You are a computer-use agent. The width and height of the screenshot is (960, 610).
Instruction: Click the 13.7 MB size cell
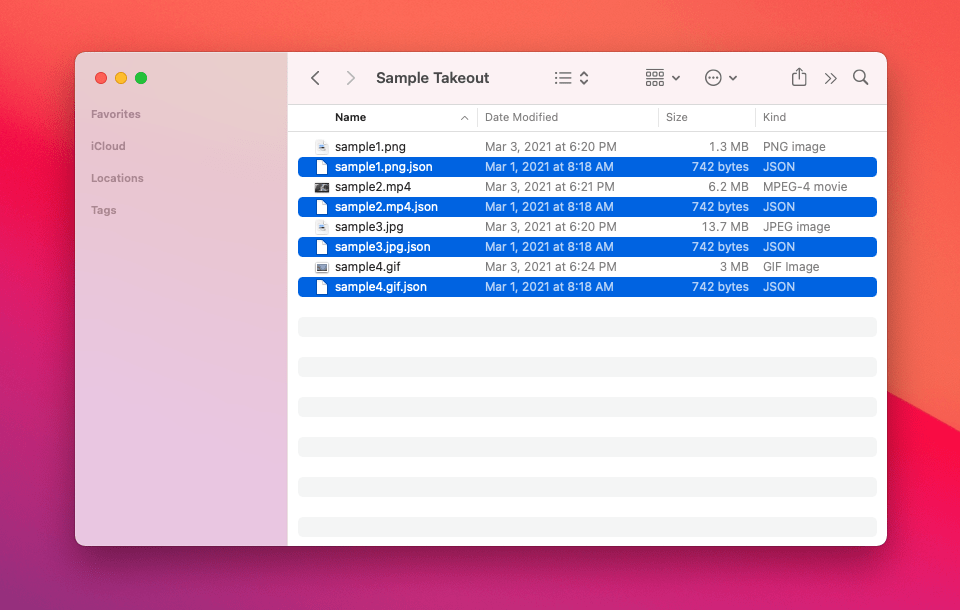725,227
